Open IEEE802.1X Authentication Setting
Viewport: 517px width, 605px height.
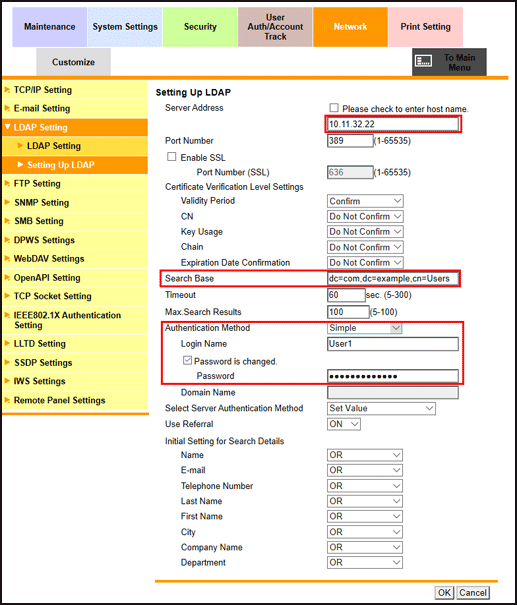click(x=75, y=320)
